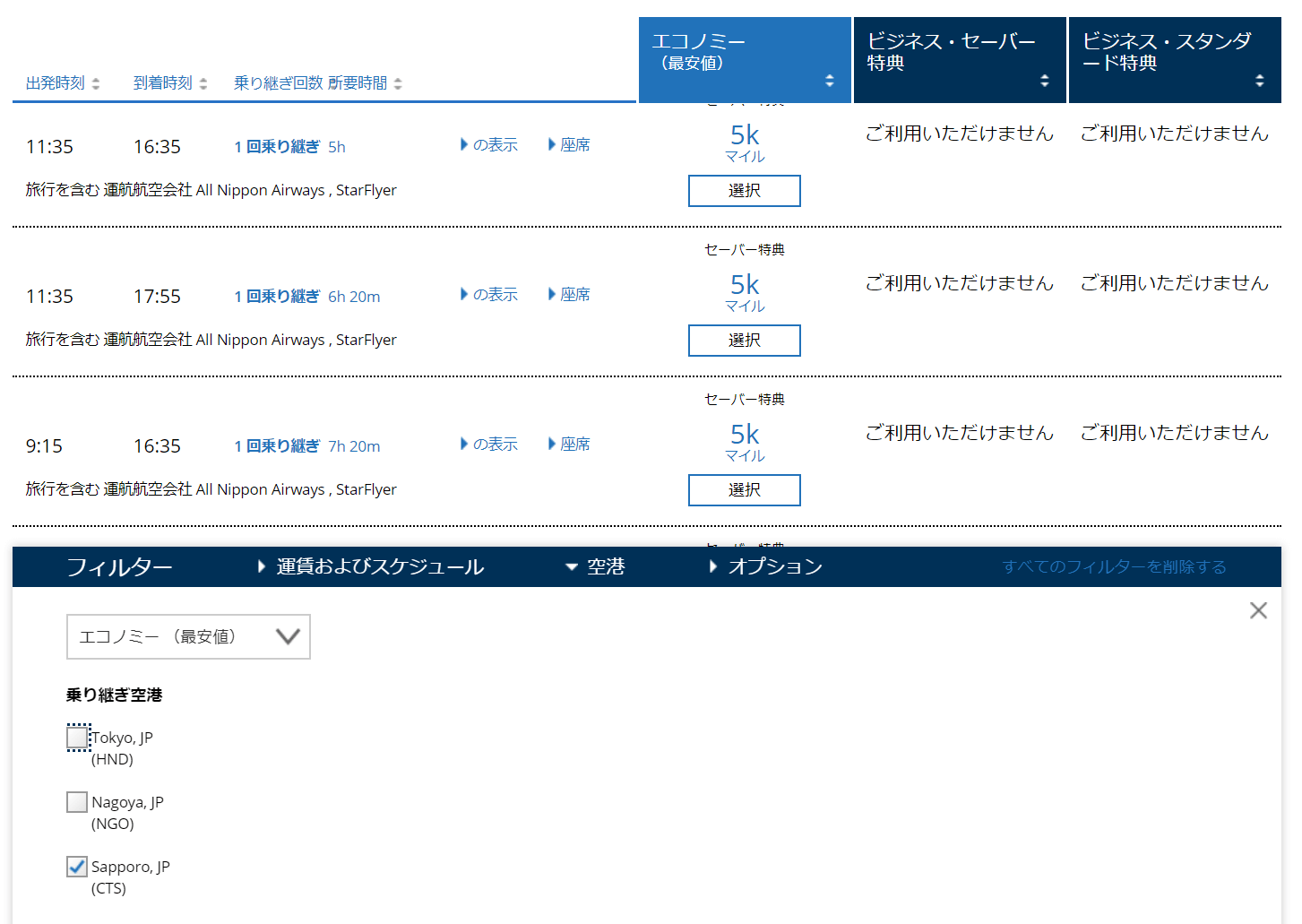
Task: Enable Nagoya, JP (NGO) connection filter
Action: click(x=78, y=802)
